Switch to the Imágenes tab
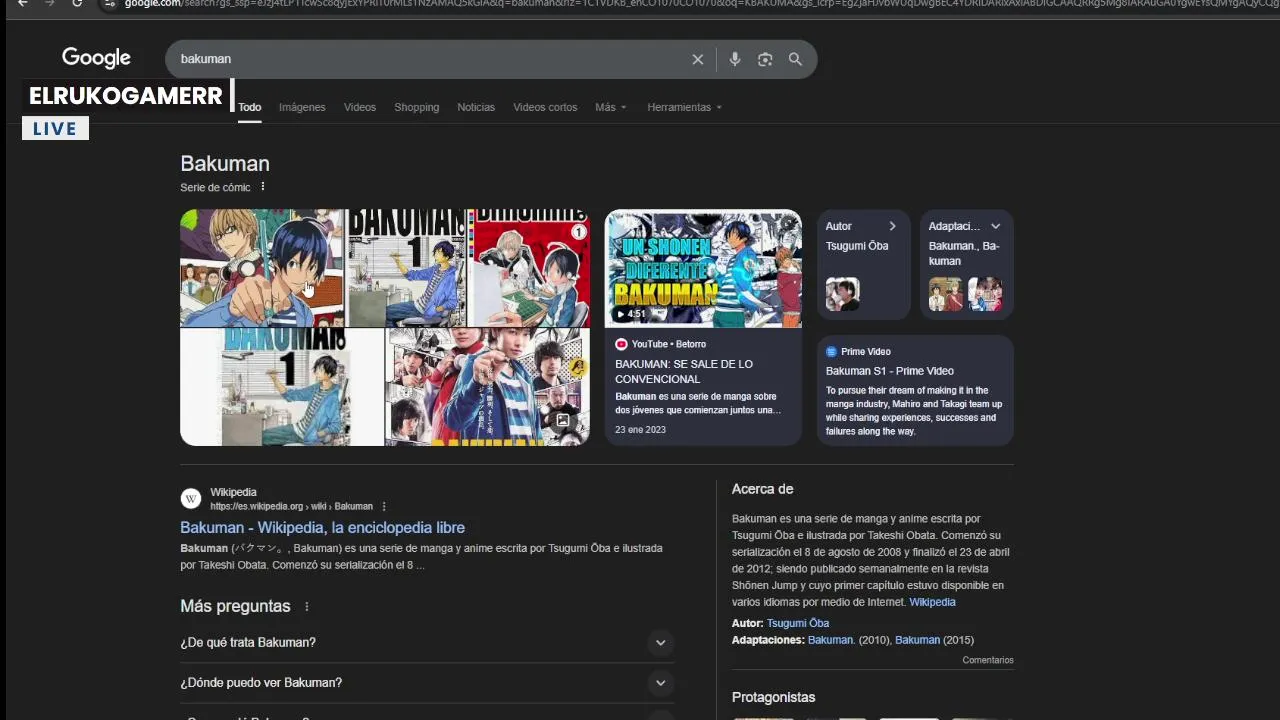Image resolution: width=1280 pixels, height=720 pixels. pos(302,107)
